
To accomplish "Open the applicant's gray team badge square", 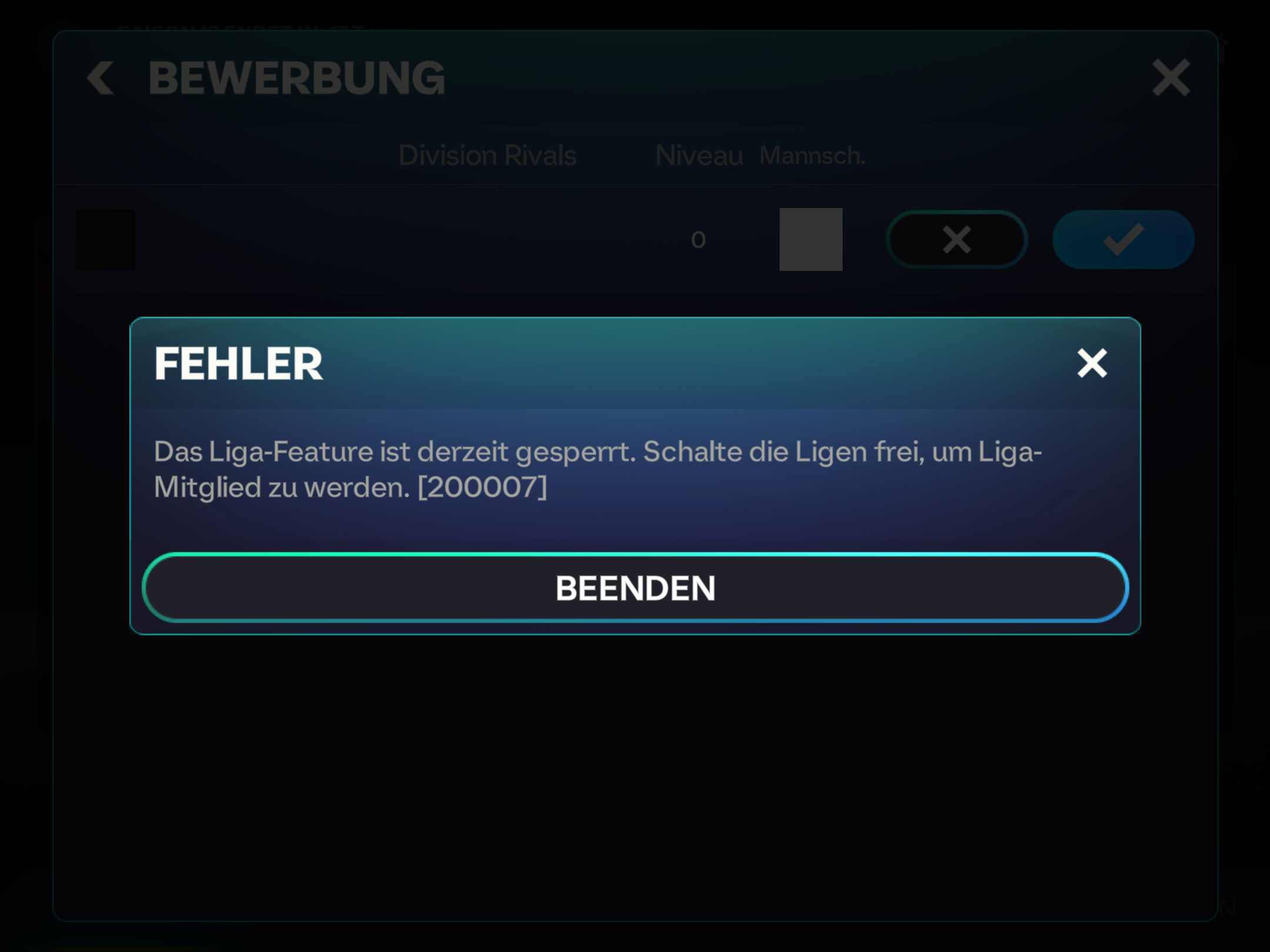I will point(811,239).
